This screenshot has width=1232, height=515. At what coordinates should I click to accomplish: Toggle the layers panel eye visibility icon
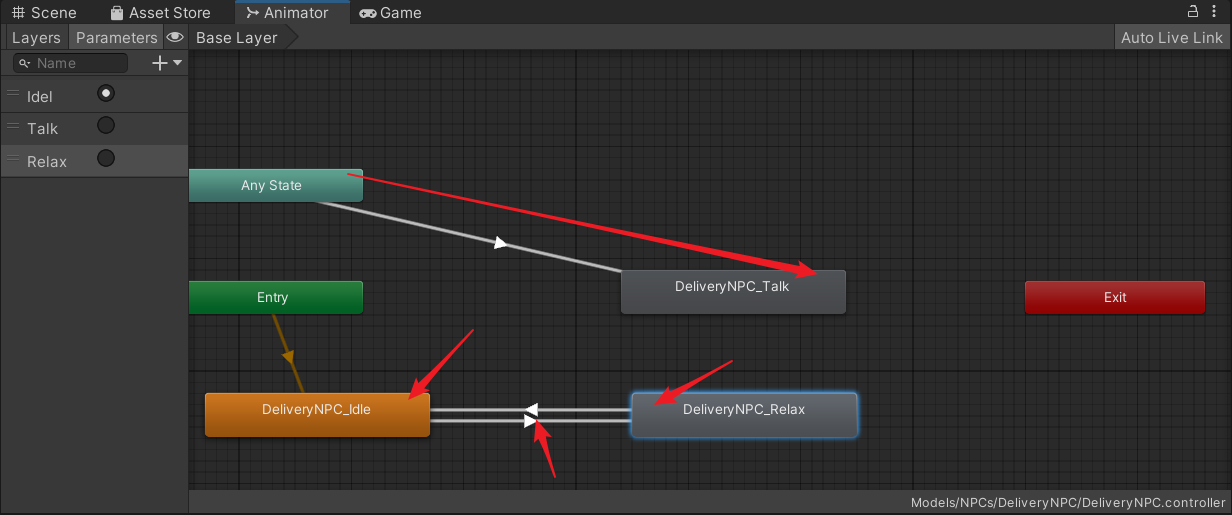175,38
